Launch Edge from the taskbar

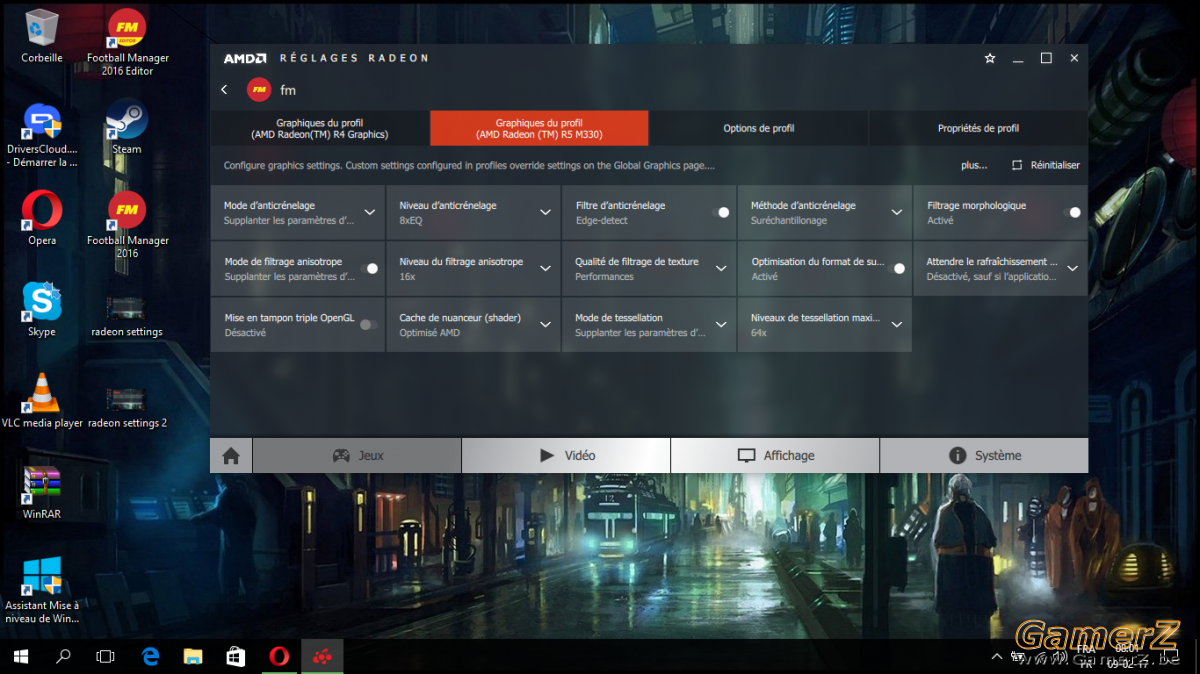click(151, 657)
